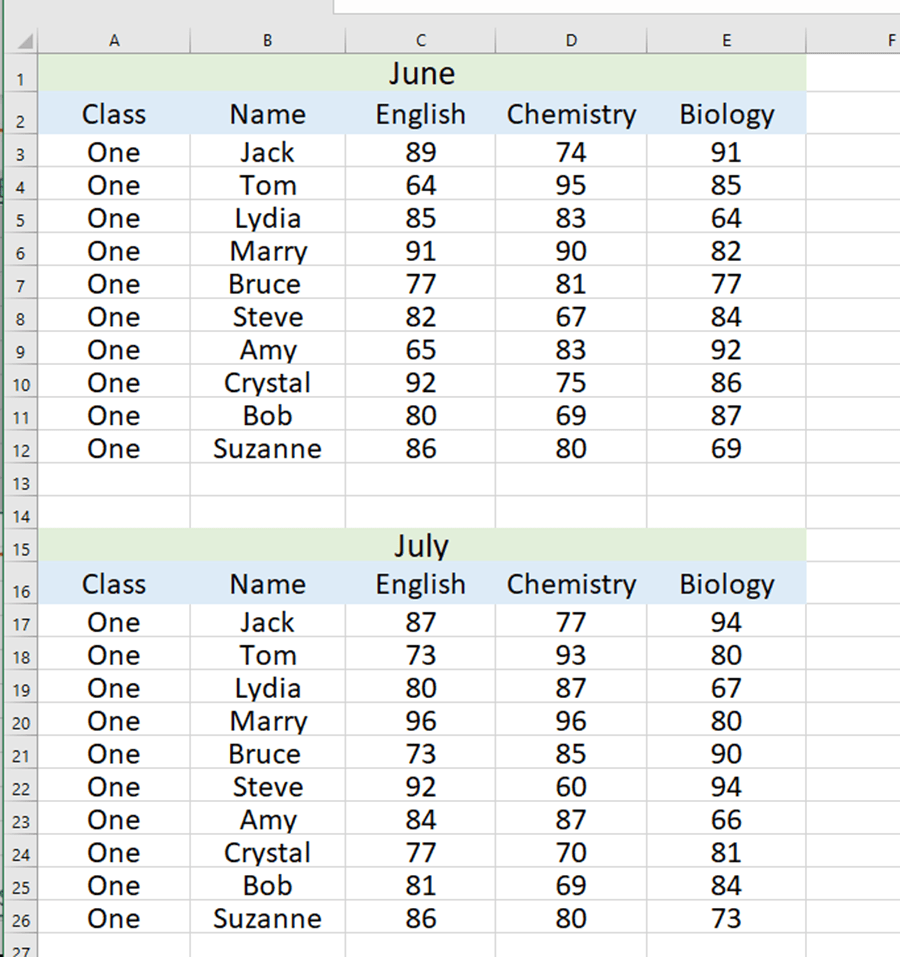
Task: Select Jack's June English score of 89
Action: point(420,151)
